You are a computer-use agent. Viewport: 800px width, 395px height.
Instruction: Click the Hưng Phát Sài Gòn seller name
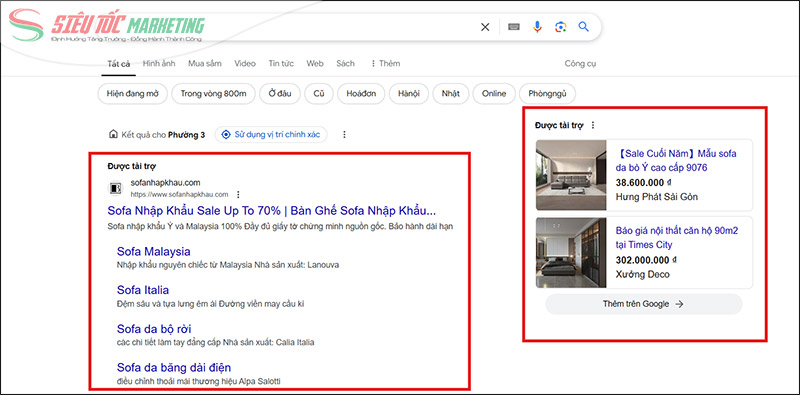[x=657, y=197]
